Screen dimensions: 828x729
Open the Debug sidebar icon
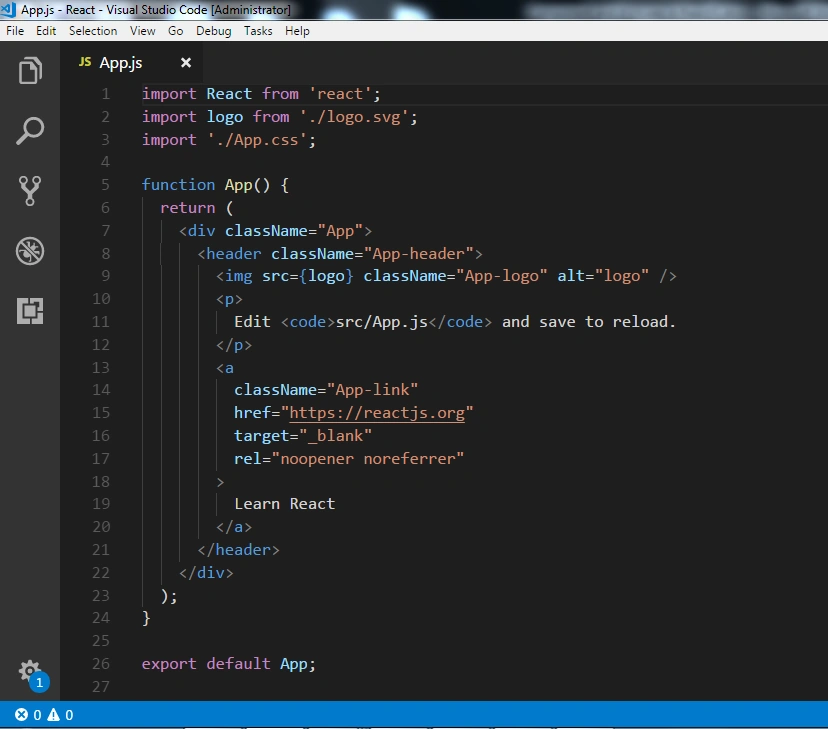click(x=30, y=251)
